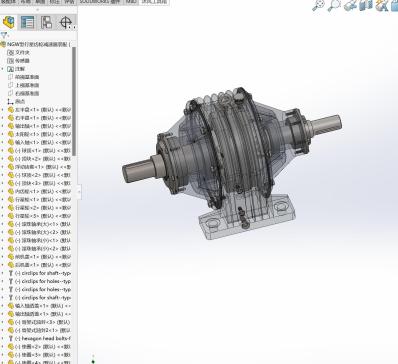Expand the 行星轮<3> component node

click(3, 216)
